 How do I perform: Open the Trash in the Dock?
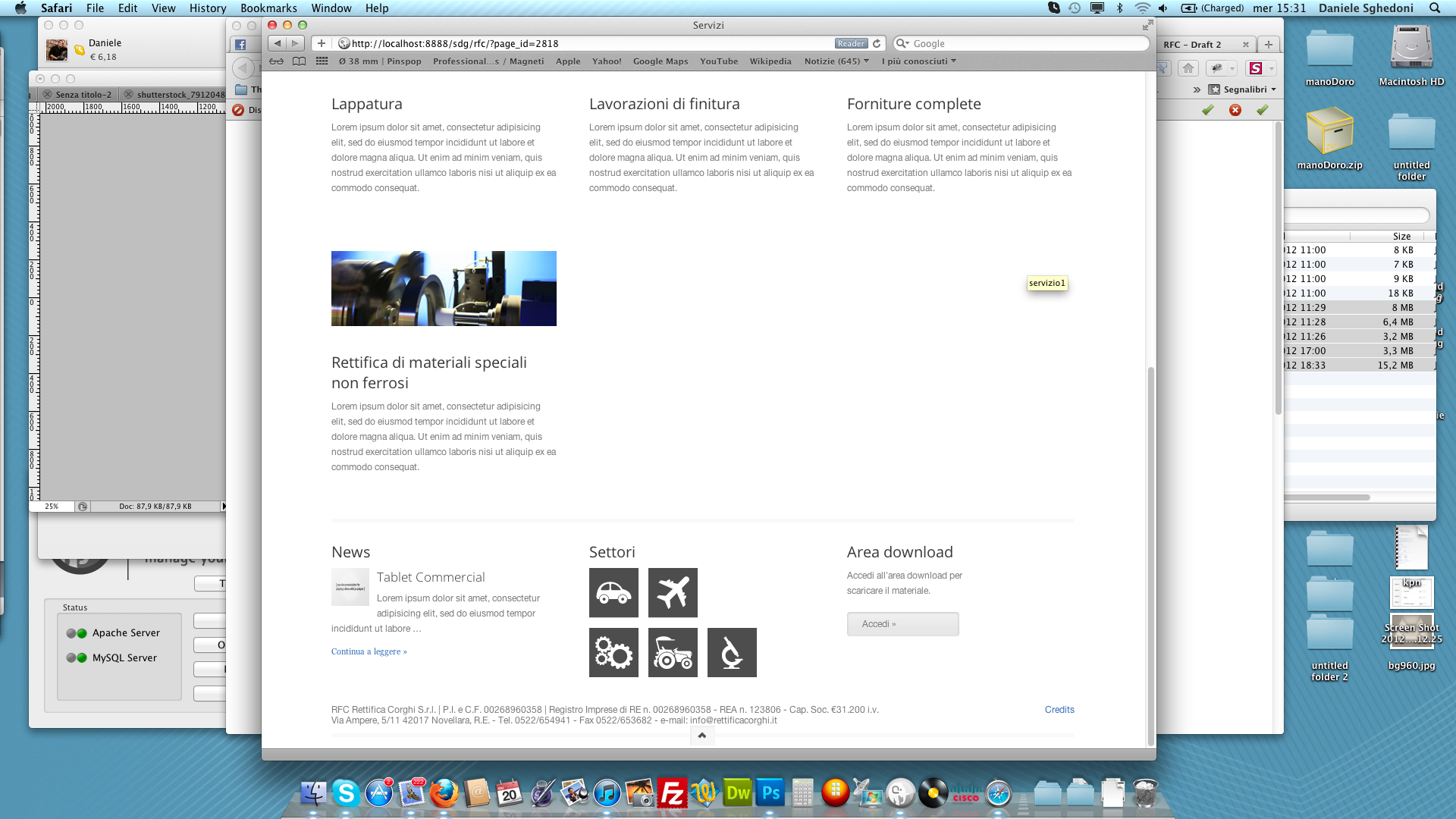[x=1145, y=793]
